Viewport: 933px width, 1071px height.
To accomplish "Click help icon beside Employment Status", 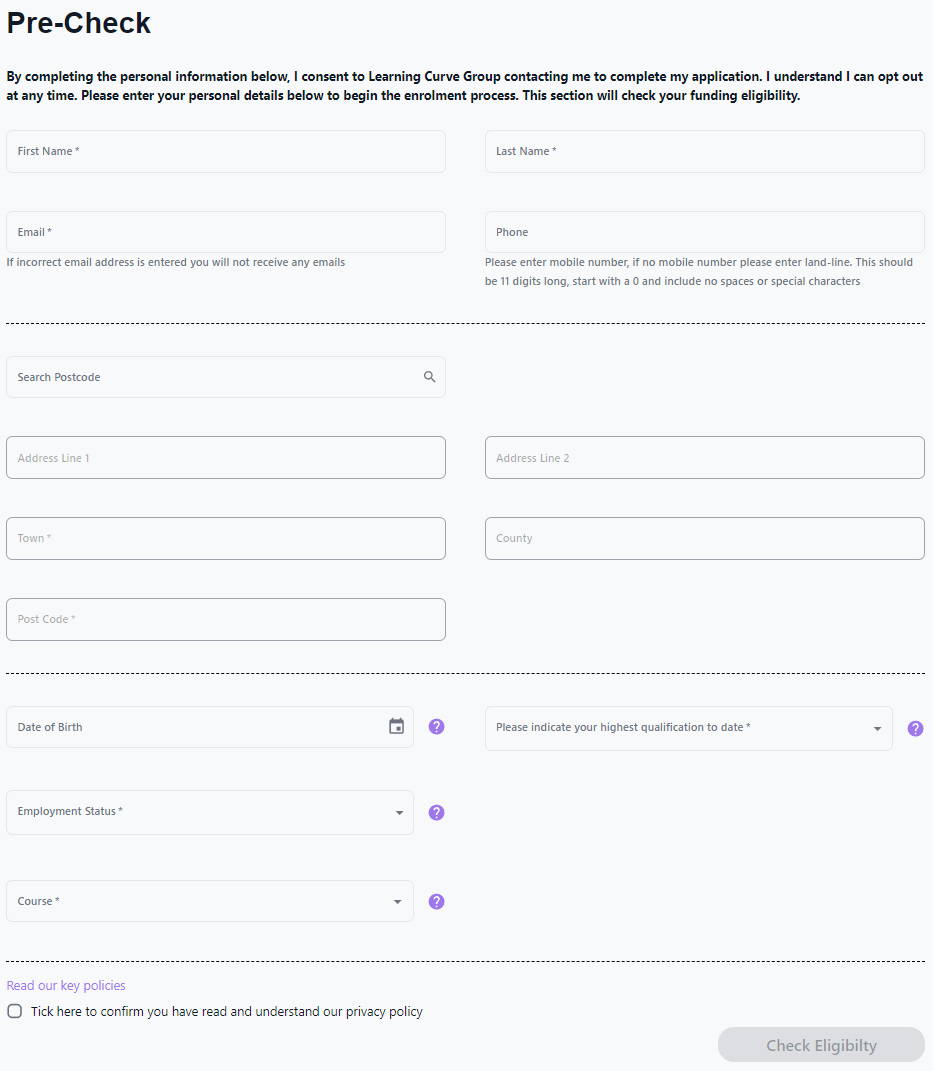I will point(436,812).
